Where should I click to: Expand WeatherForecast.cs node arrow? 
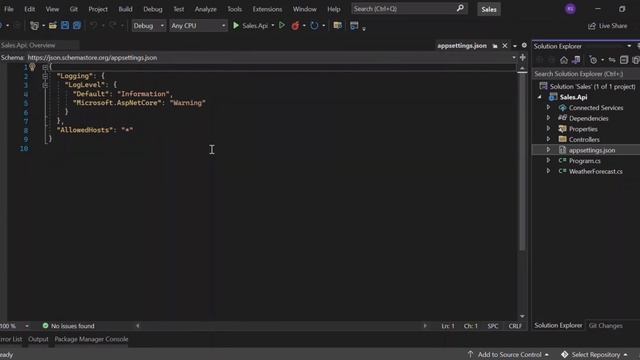[x=548, y=171]
